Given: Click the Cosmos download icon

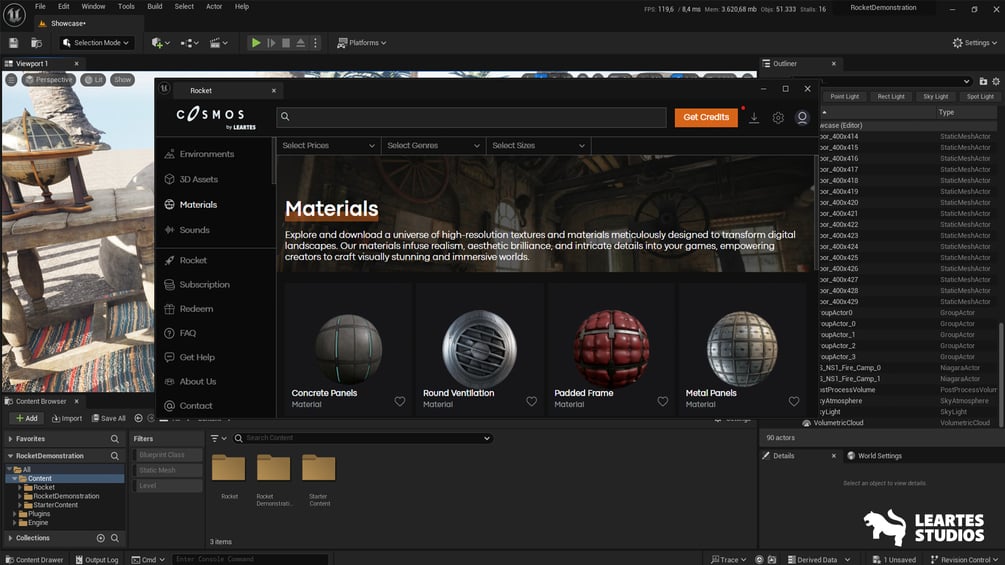Looking at the screenshot, I should pyautogui.click(x=754, y=118).
